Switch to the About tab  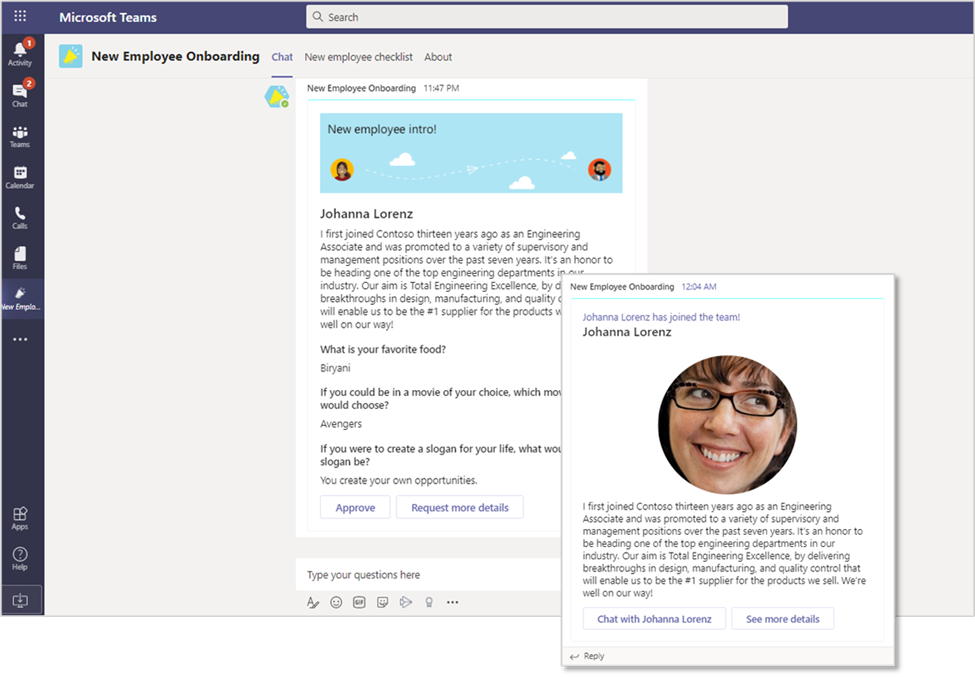click(x=438, y=57)
